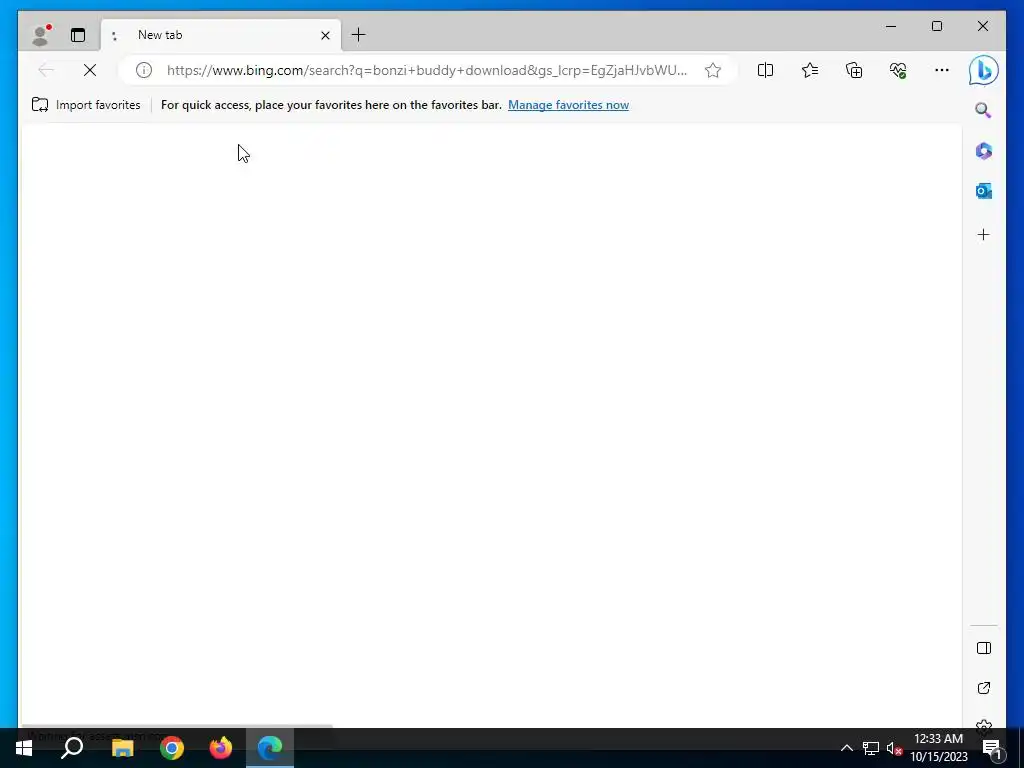Open the Favorites list
The height and width of the screenshot is (768, 1024).
pyautogui.click(x=810, y=70)
